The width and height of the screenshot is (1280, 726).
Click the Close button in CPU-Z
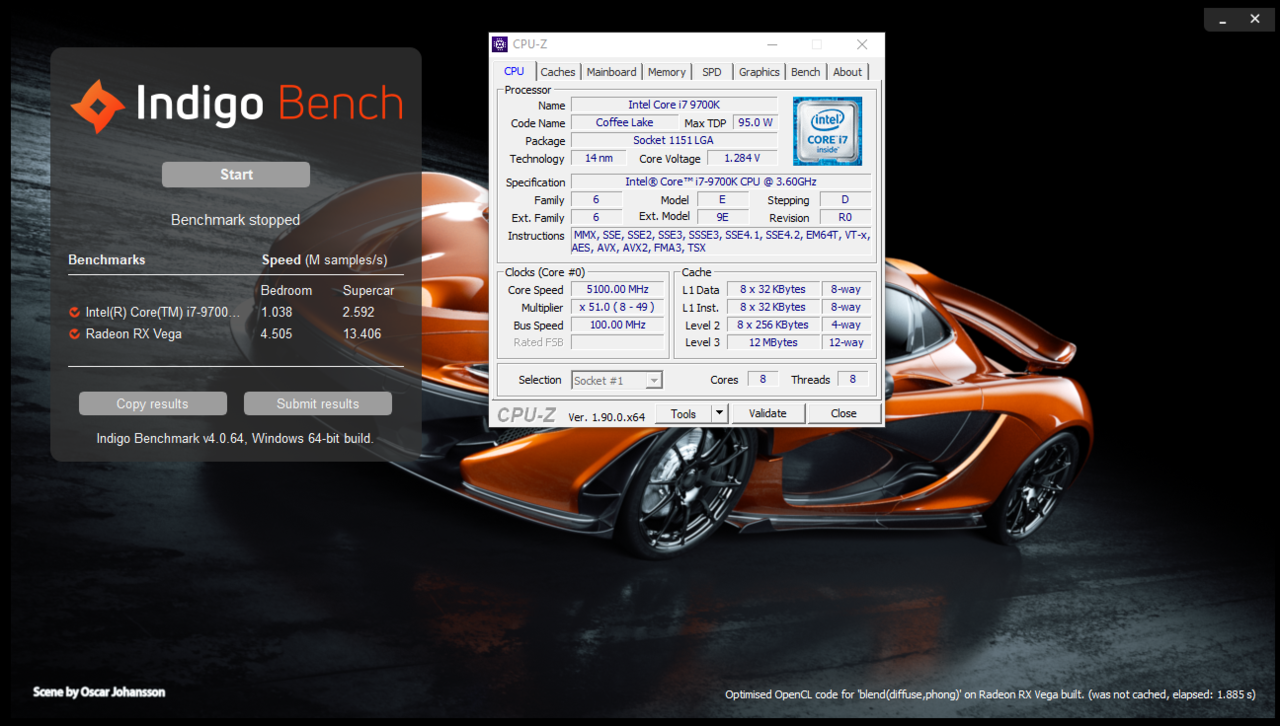(x=844, y=413)
